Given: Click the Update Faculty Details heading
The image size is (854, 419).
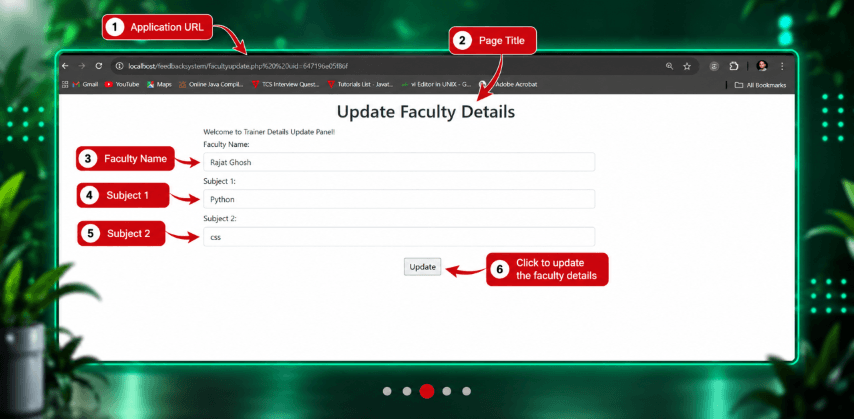Looking at the screenshot, I should 426,112.
